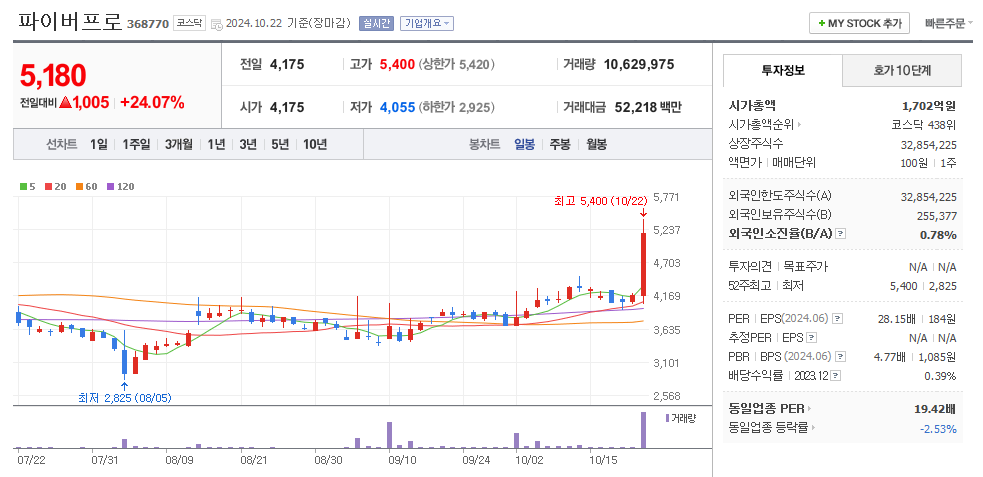Click the 외국인소진율 value 0.78%
983x477 pixels.
938,234
